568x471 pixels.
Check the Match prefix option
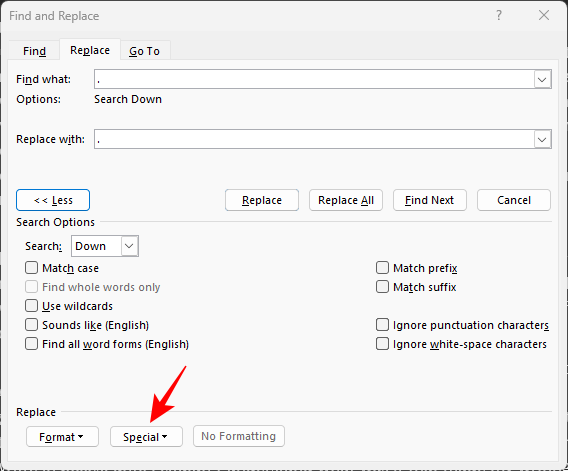382,268
